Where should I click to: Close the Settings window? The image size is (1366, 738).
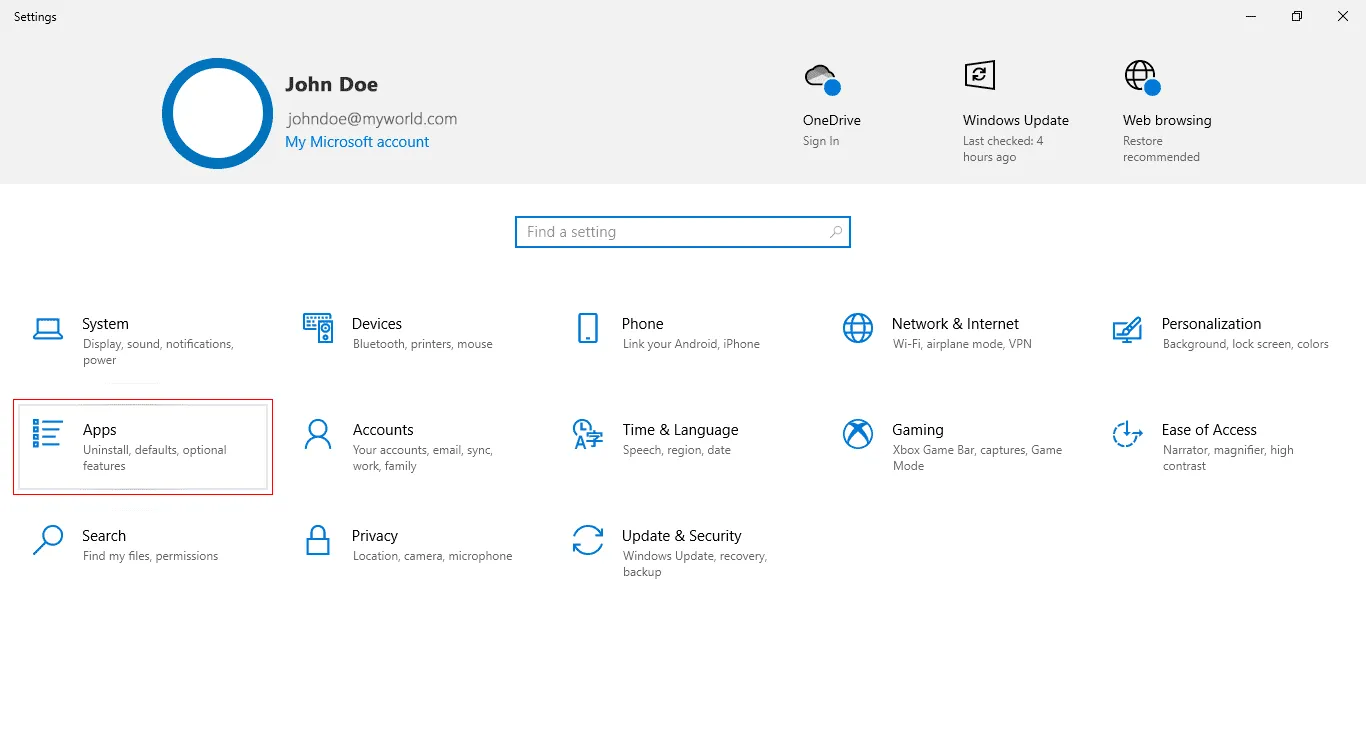coord(1343,16)
